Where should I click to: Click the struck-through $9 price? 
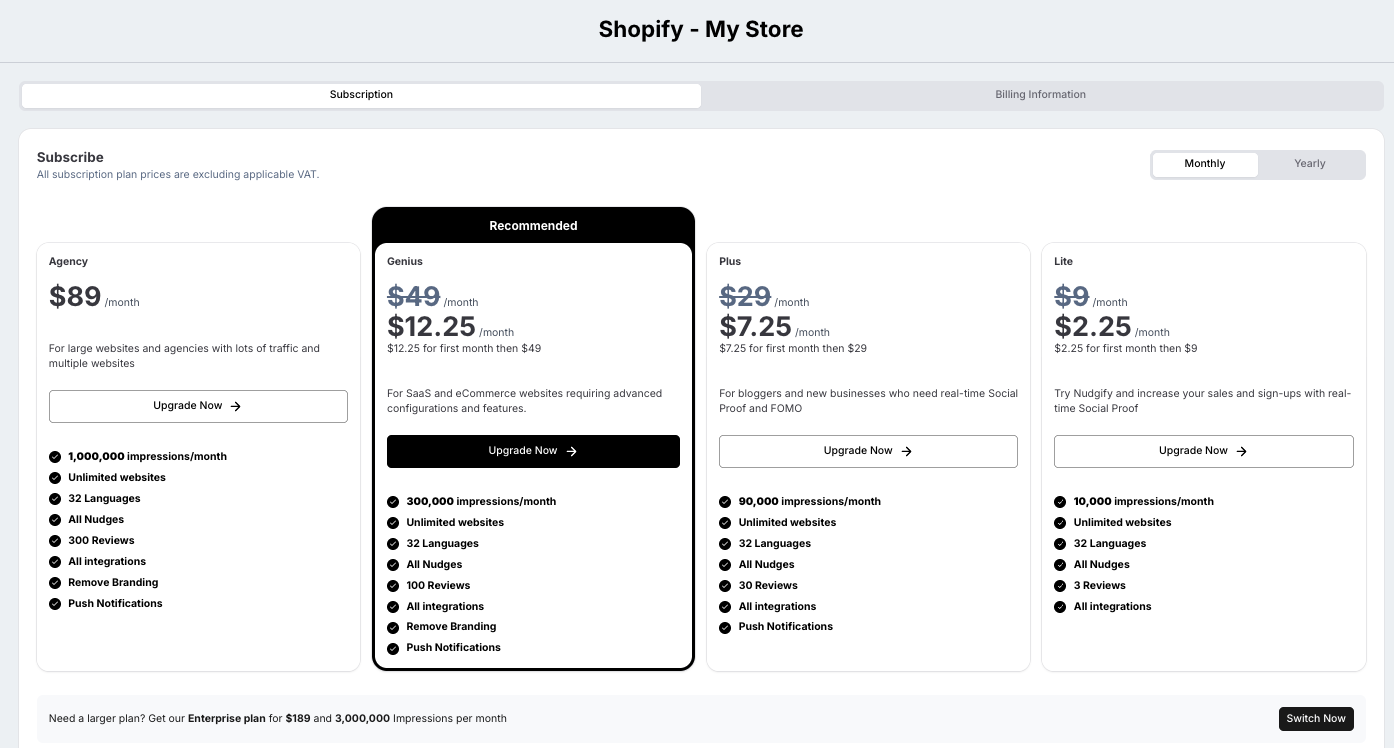click(x=1072, y=296)
